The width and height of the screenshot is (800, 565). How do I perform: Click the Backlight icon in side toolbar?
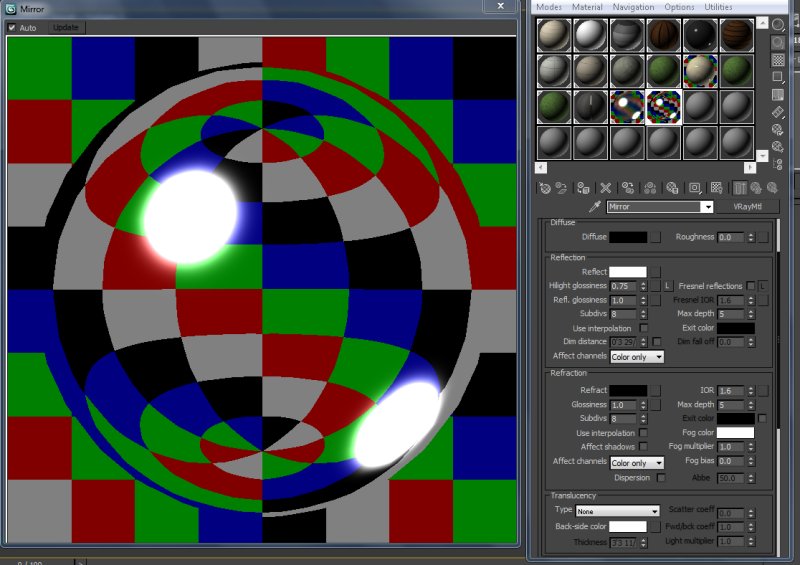point(778,42)
